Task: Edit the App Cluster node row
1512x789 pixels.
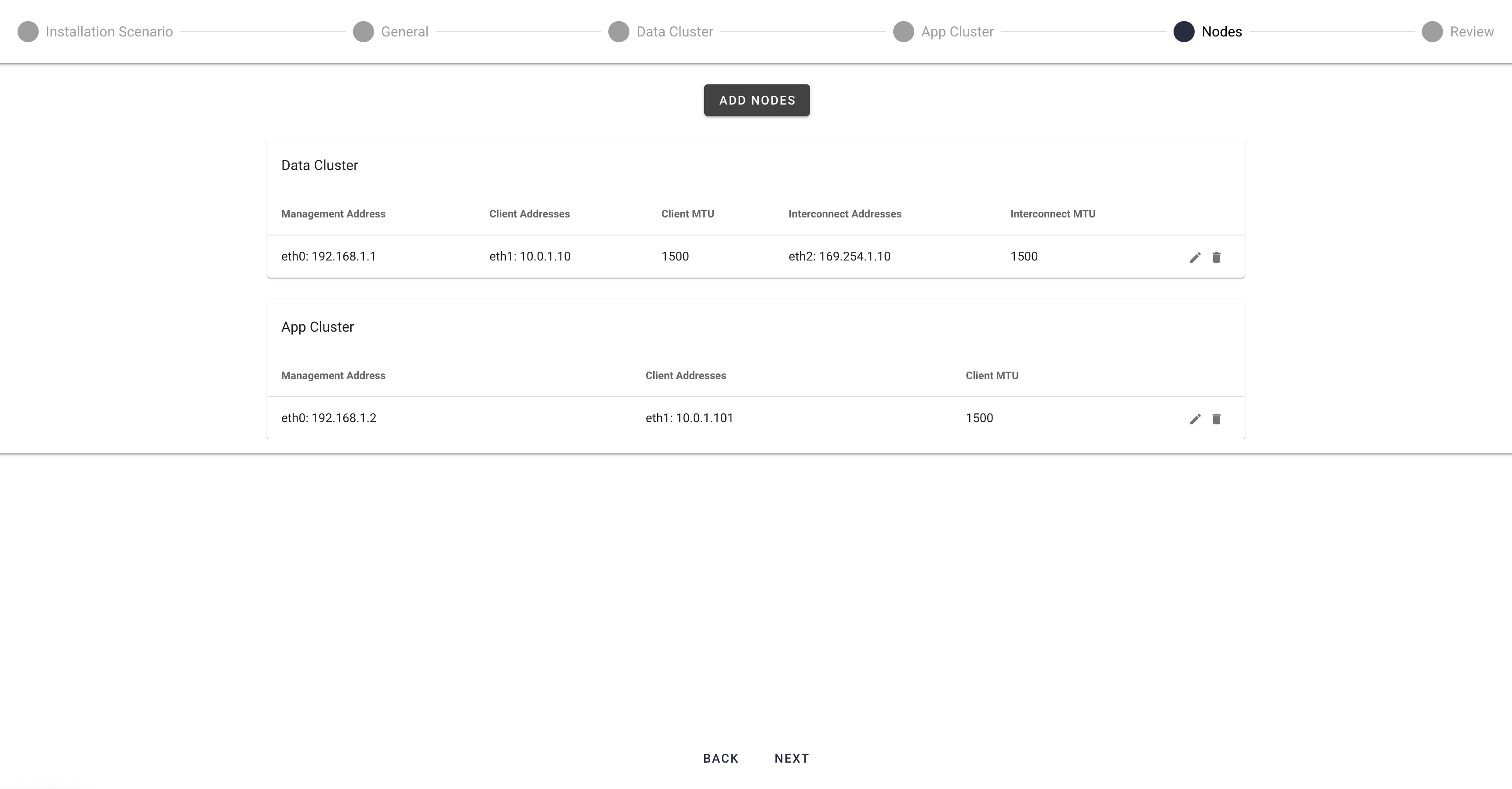Action: pyautogui.click(x=1195, y=419)
